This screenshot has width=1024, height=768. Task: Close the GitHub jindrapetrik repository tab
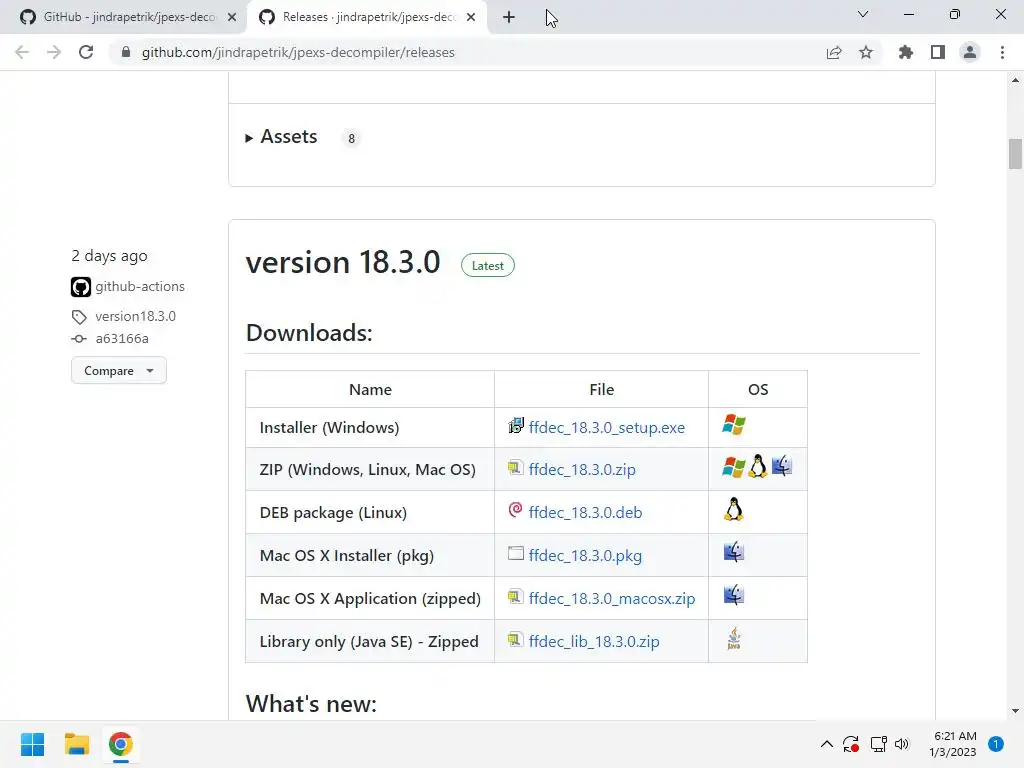pos(232,18)
